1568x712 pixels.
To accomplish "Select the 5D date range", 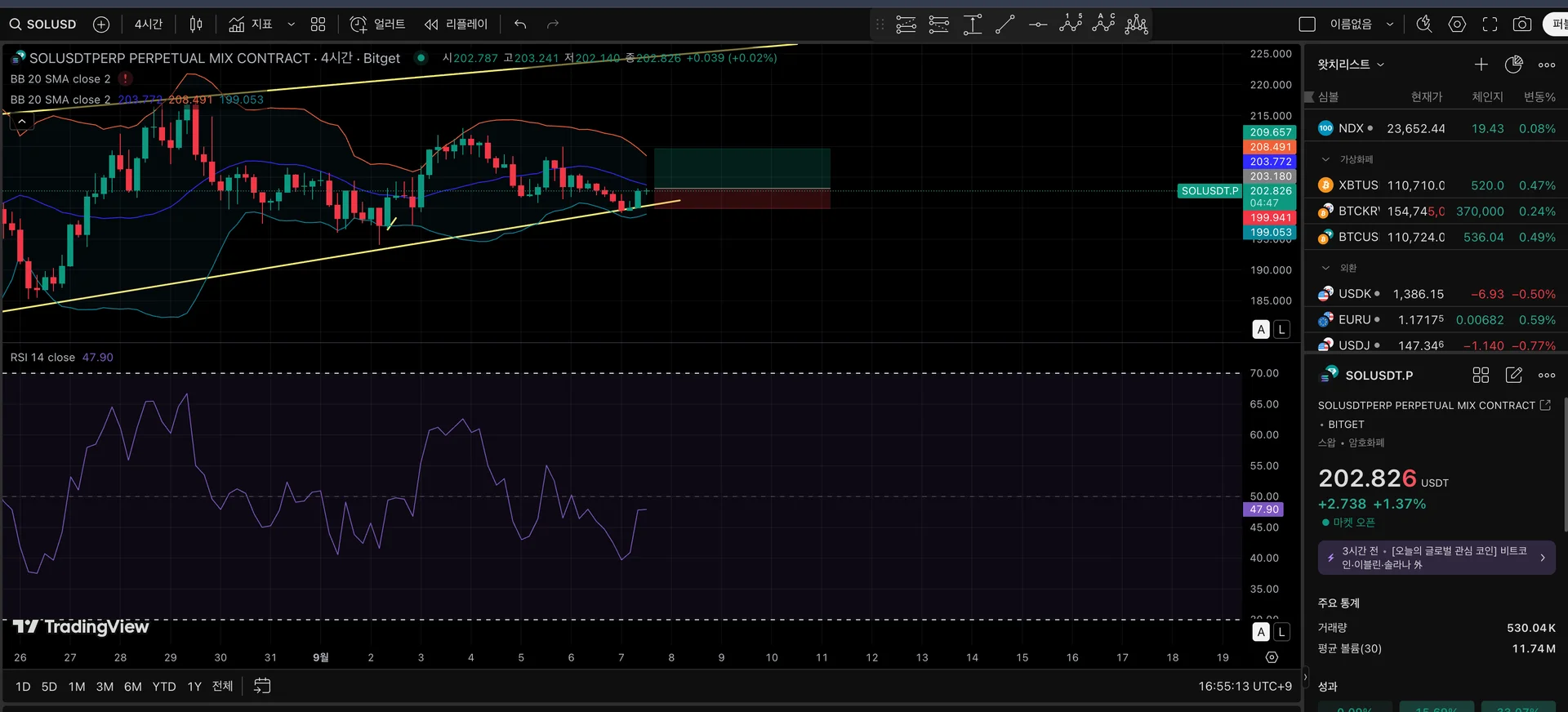I will click(x=49, y=687).
